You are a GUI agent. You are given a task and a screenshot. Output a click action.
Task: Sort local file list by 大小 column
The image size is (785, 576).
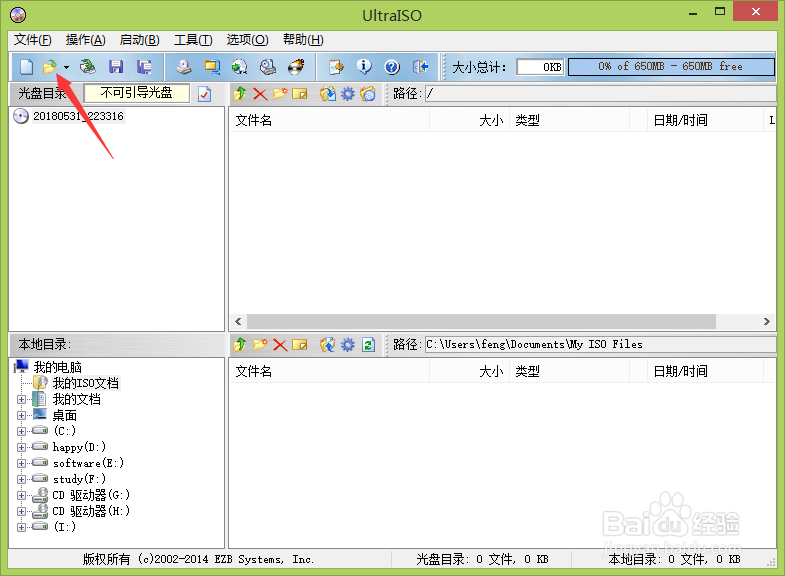(x=470, y=372)
